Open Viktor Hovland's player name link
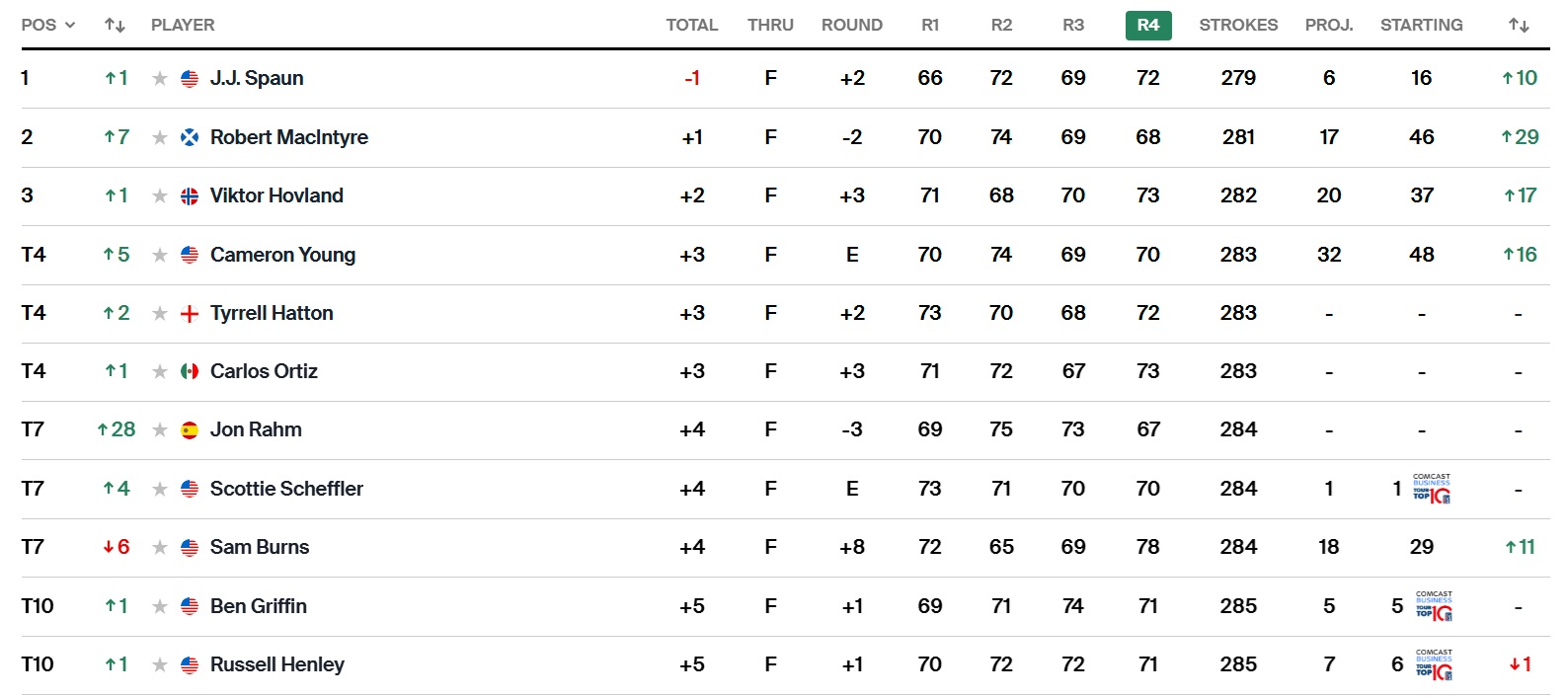The image size is (1568, 698). click(x=276, y=195)
